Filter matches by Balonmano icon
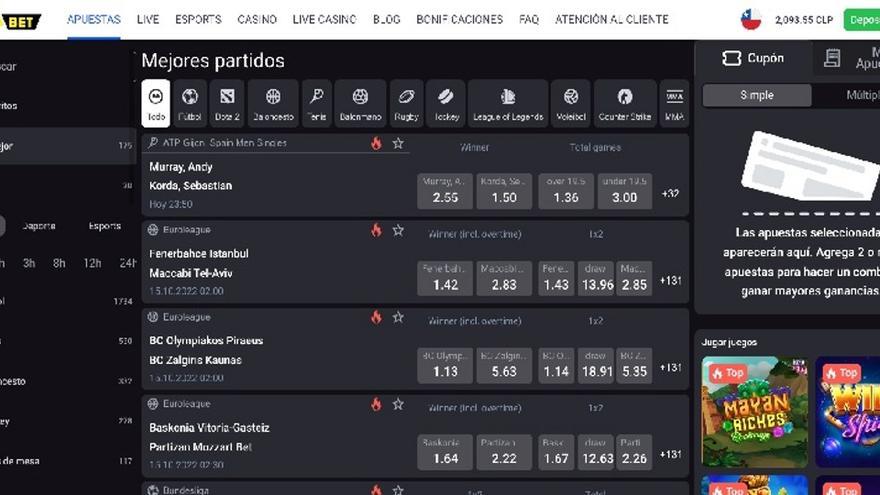This screenshot has width=880, height=495. click(x=360, y=104)
